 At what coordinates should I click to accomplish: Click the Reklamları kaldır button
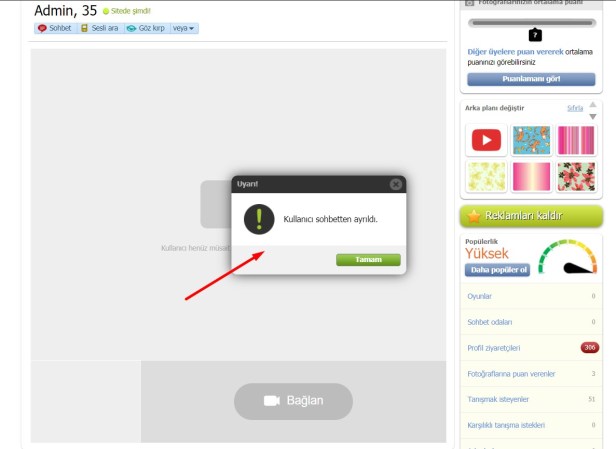(x=531, y=215)
